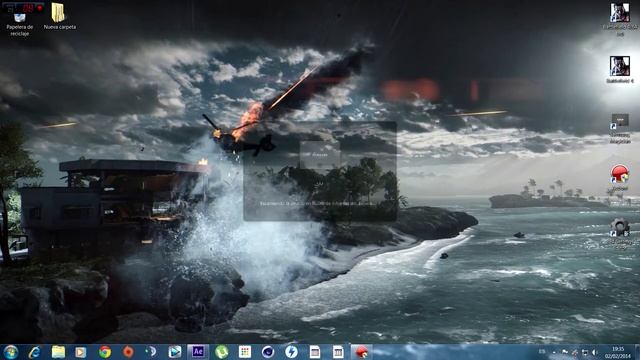Click the blue play-arrow media app icon
640x360 pixels.
(175, 352)
